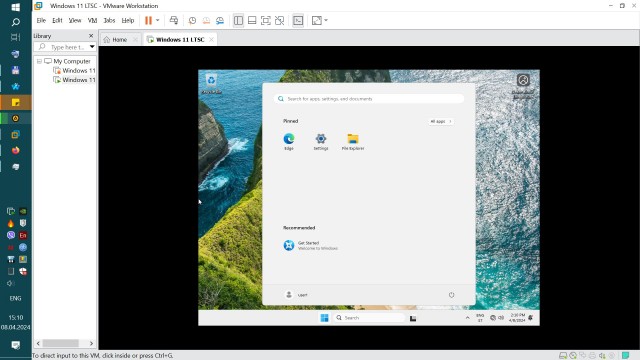This screenshot has width=640, height=360.
Task: Toggle the console view toolbar icon
Action: tap(298, 20)
